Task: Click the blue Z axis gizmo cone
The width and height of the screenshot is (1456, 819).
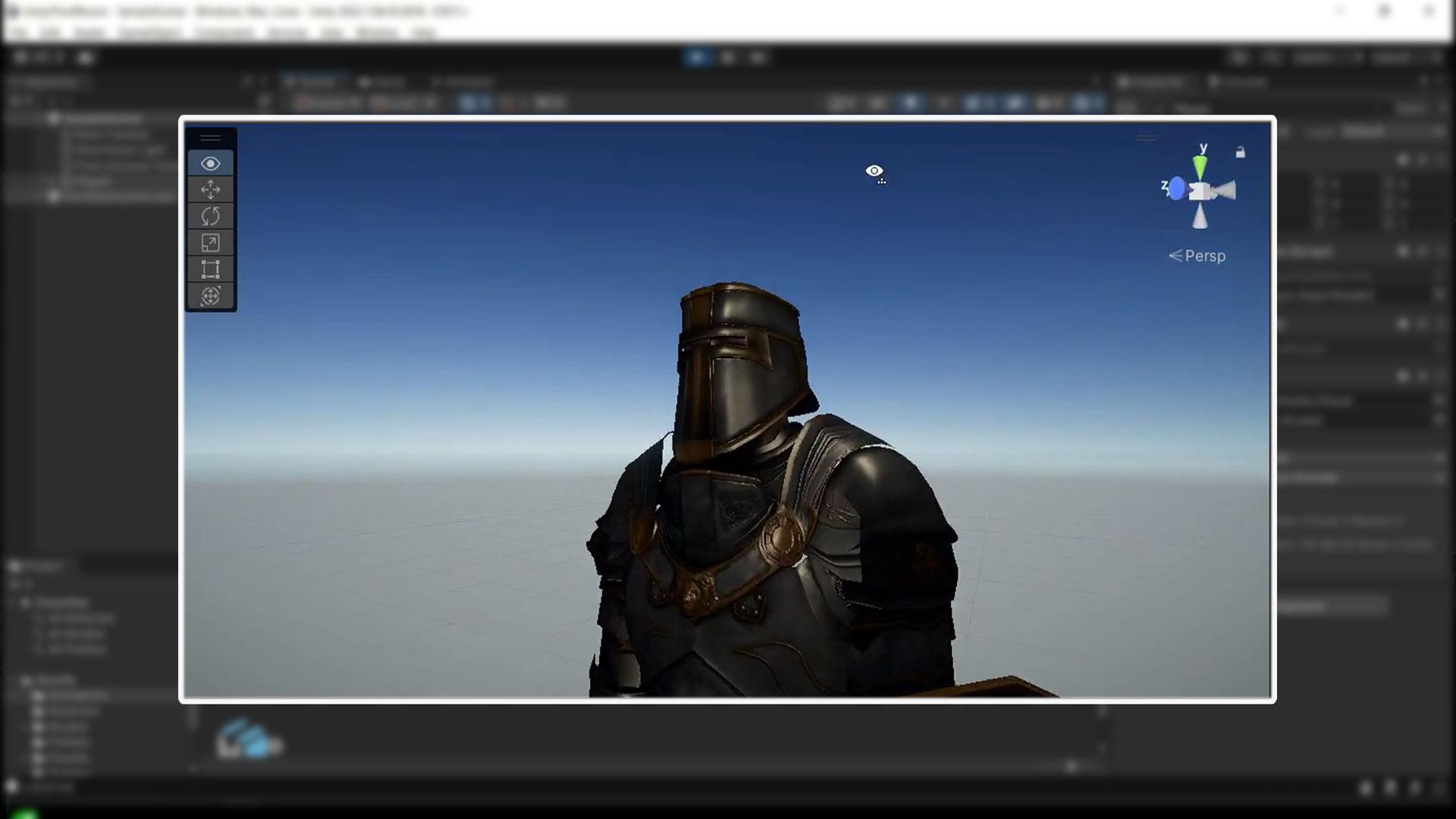Action: 1176,189
